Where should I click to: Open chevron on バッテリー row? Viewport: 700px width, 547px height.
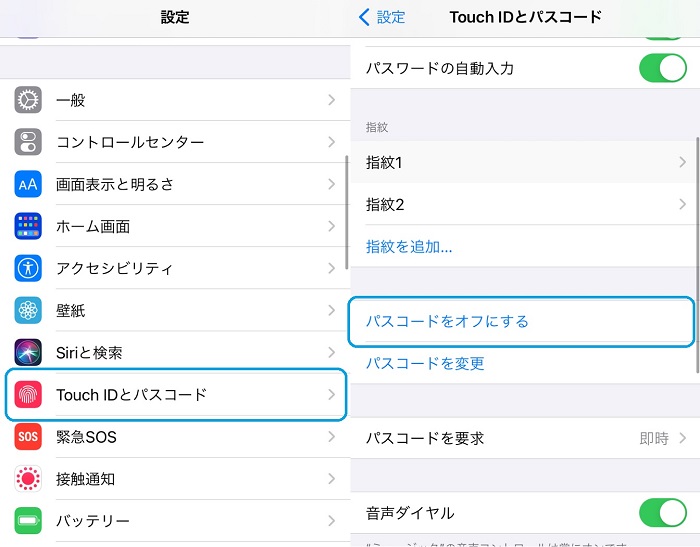pyautogui.click(x=331, y=521)
